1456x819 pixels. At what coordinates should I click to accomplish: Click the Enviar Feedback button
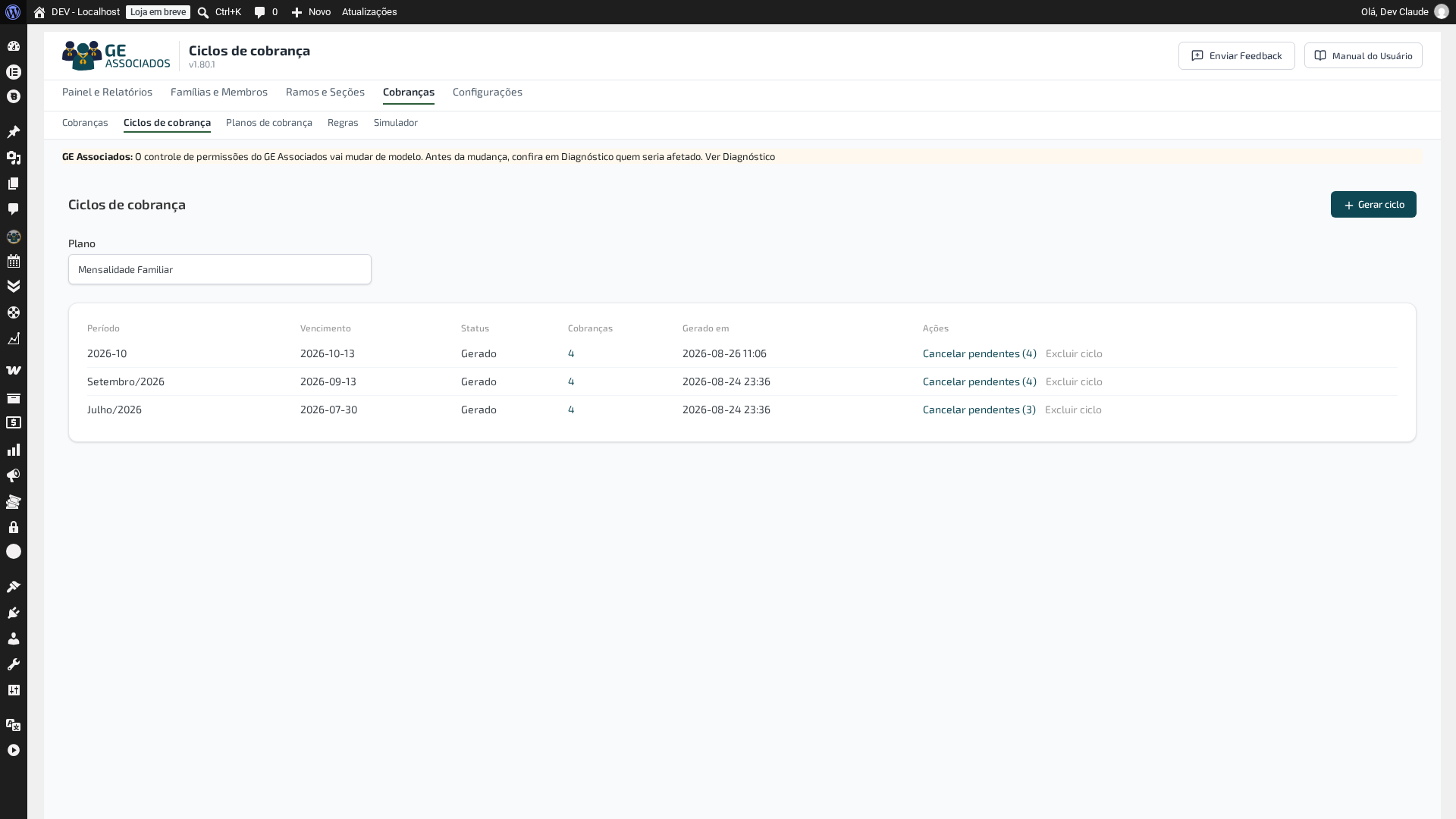click(x=1237, y=55)
